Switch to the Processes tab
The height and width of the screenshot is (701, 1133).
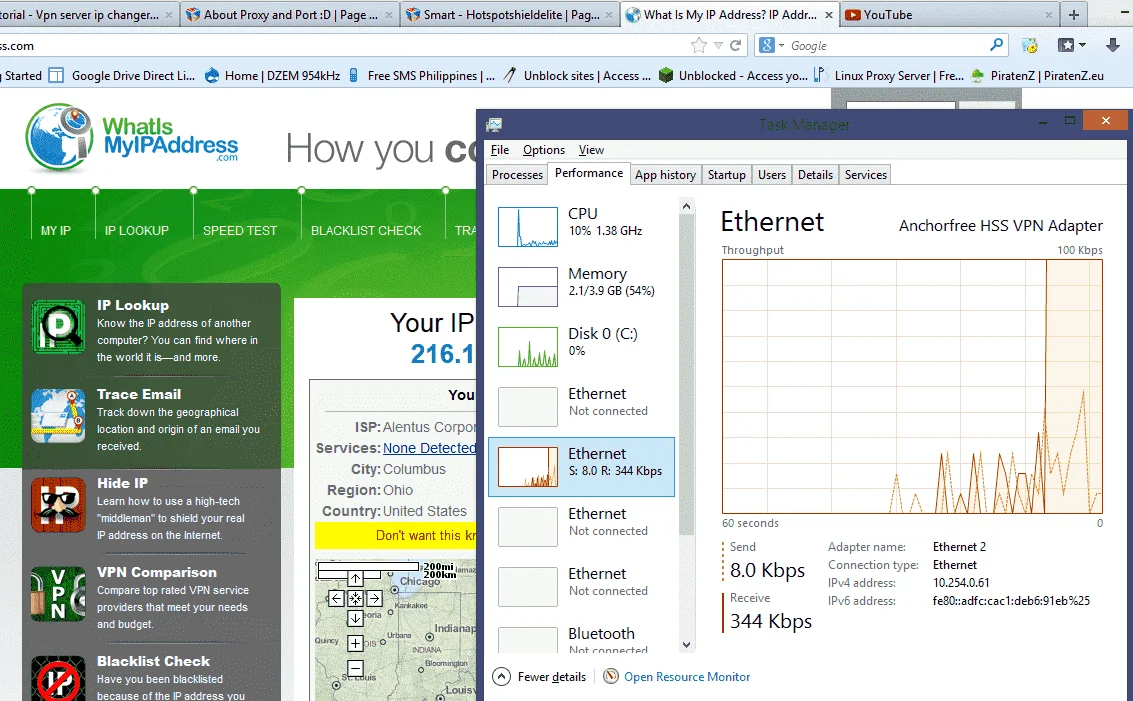517,175
